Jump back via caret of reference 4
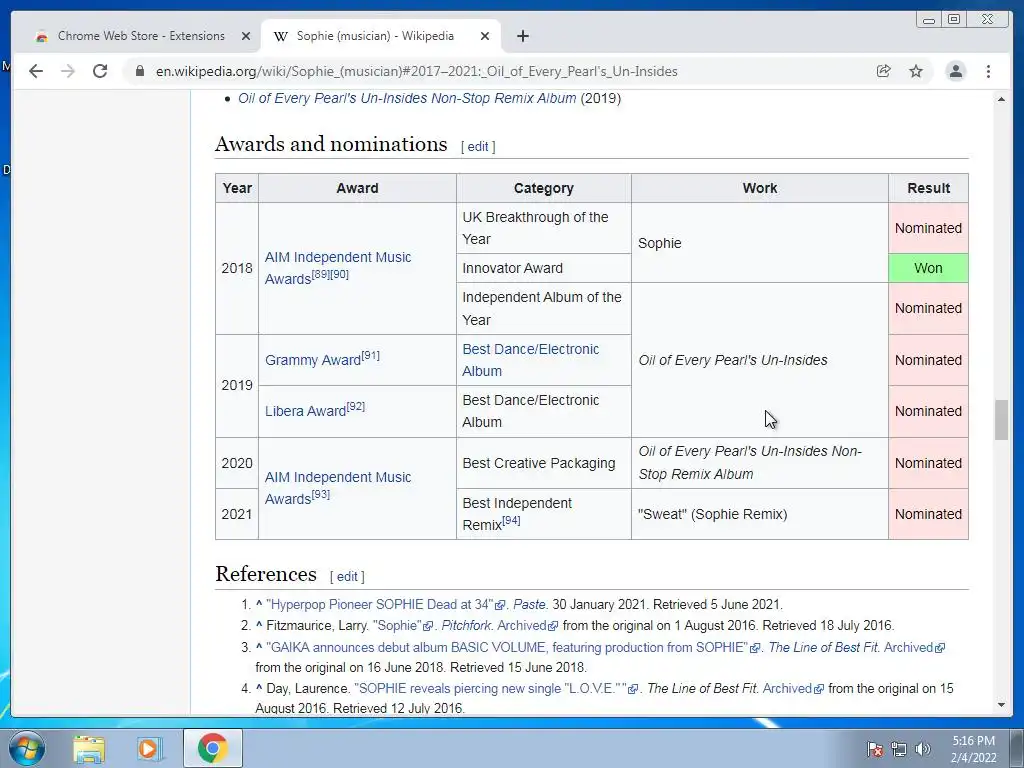Image resolution: width=1024 pixels, height=768 pixels. pyautogui.click(x=259, y=688)
